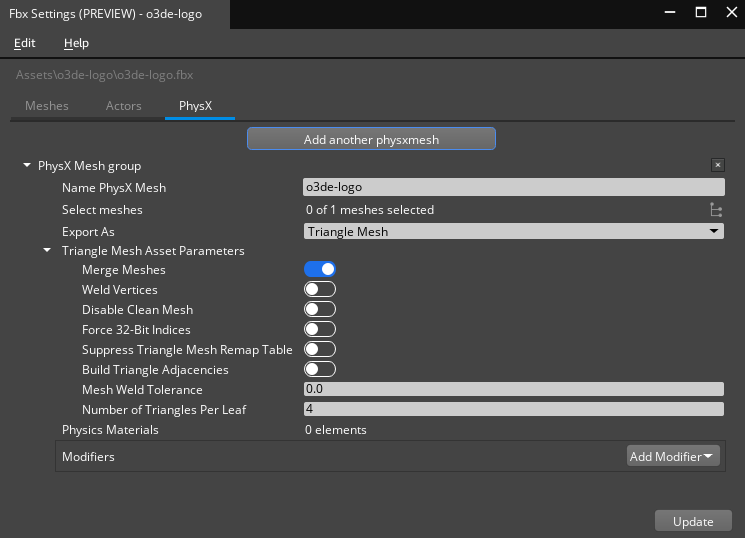
Task: Open the Add Modifier dropdown
Action: pos(672,457)
